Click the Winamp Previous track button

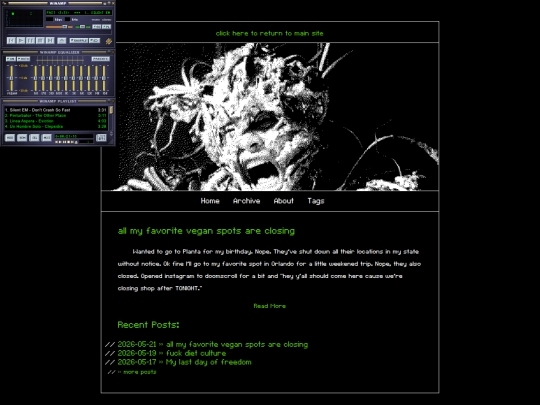click(x=11, y=40)
